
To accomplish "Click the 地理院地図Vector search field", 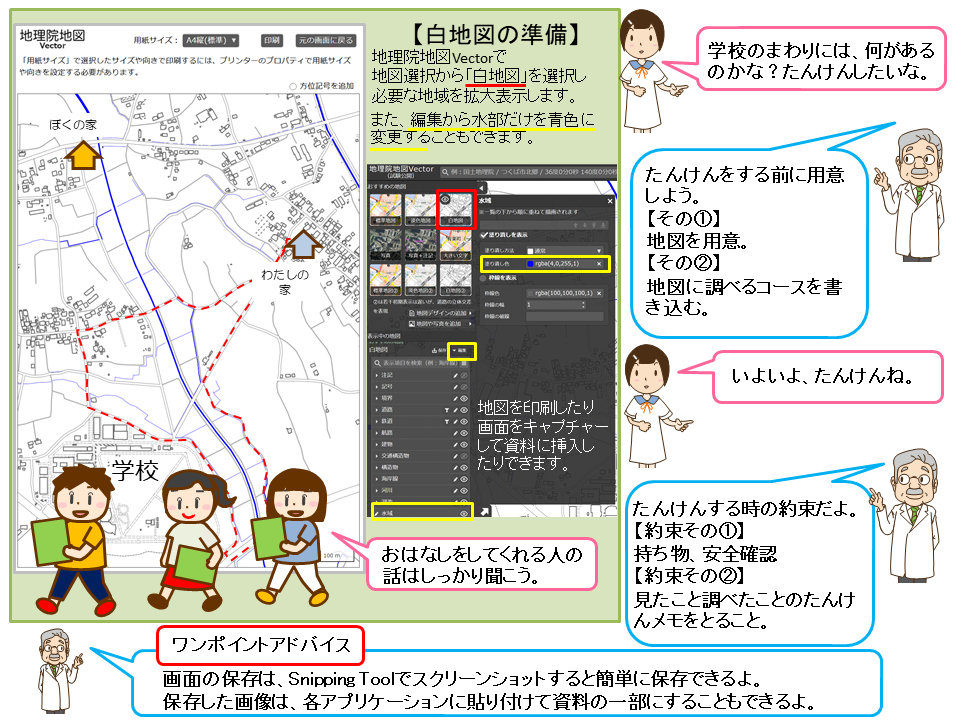I will (x=528, y=172).
